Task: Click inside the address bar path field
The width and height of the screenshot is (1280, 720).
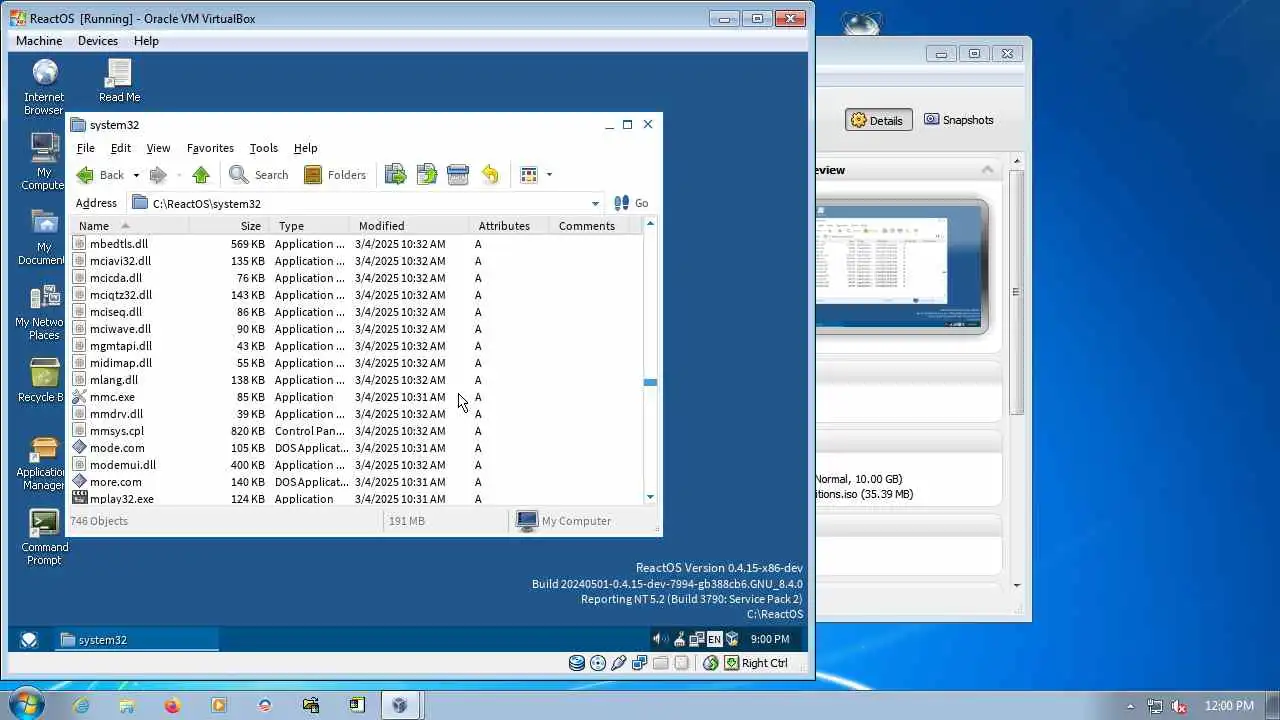Action: (365, 204)
